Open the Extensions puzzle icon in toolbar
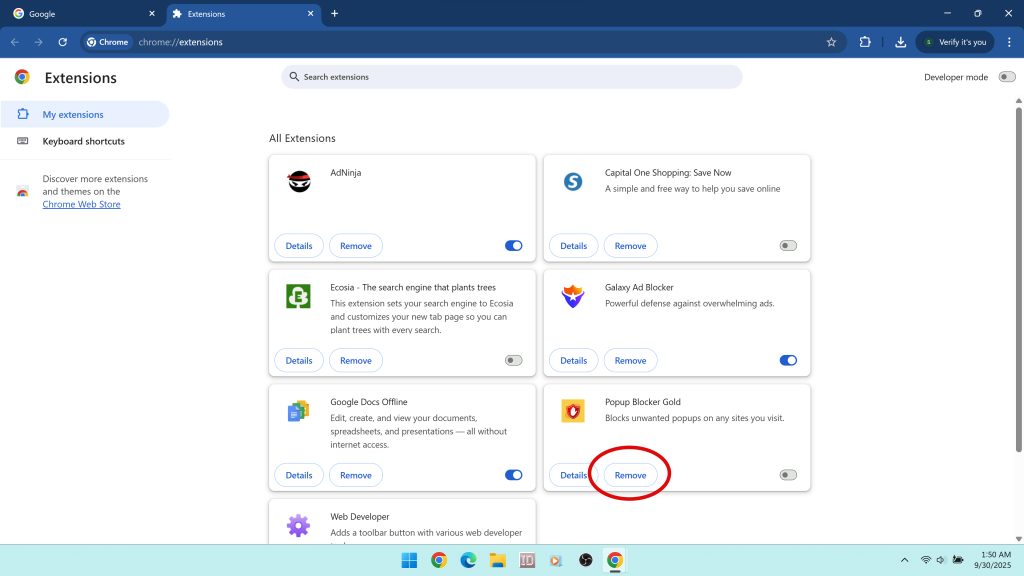This screenshot has height=576, width=1024. click(865, 42)
